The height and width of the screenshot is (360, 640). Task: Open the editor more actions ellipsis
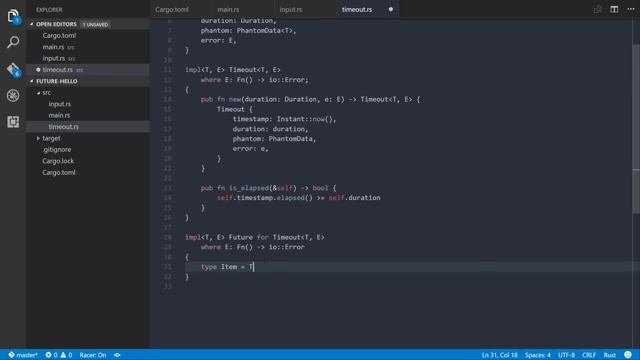coord(631,9)
